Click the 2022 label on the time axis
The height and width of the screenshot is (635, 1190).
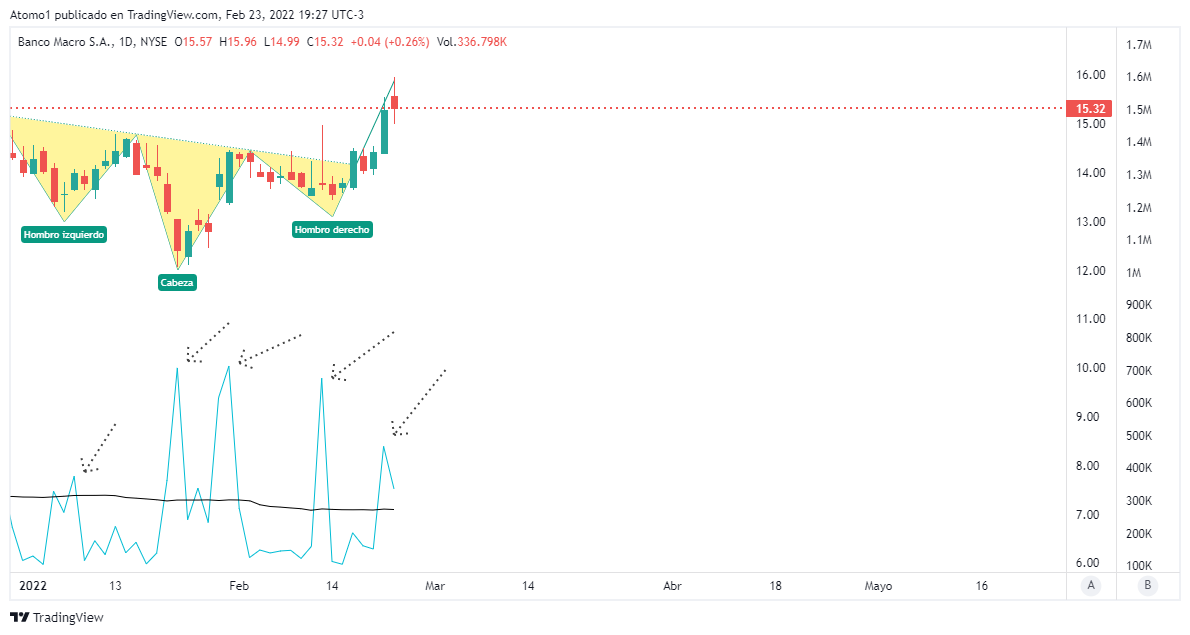pyautogui.click(x=34, y=586)
